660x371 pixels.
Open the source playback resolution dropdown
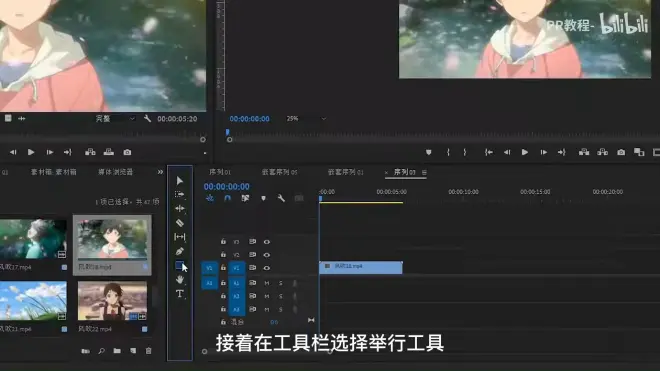(x=114, y=119)
